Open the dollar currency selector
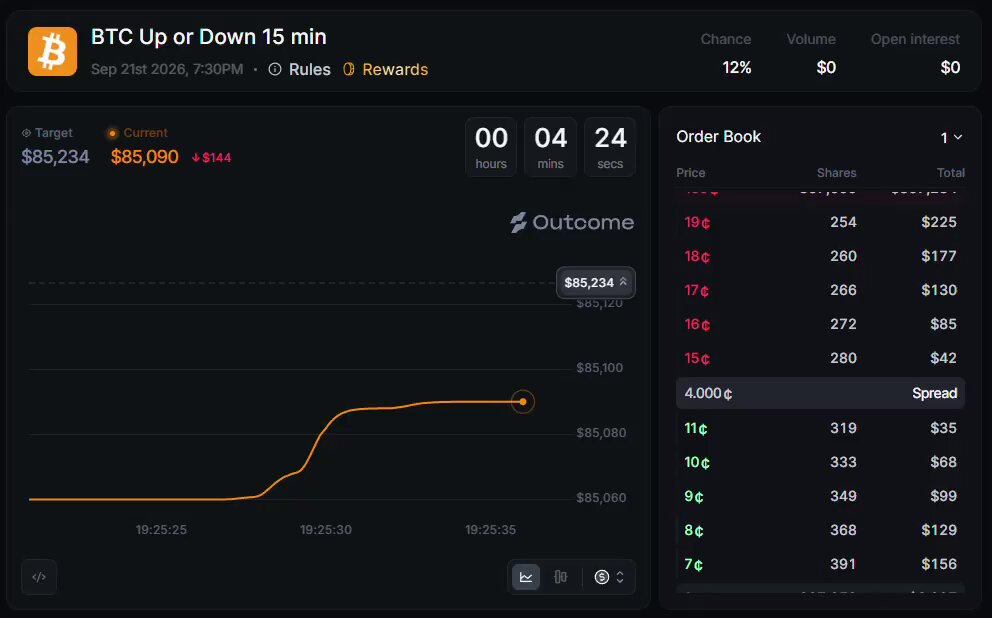This screenshot has width=992, height=618. coord(609,577)
